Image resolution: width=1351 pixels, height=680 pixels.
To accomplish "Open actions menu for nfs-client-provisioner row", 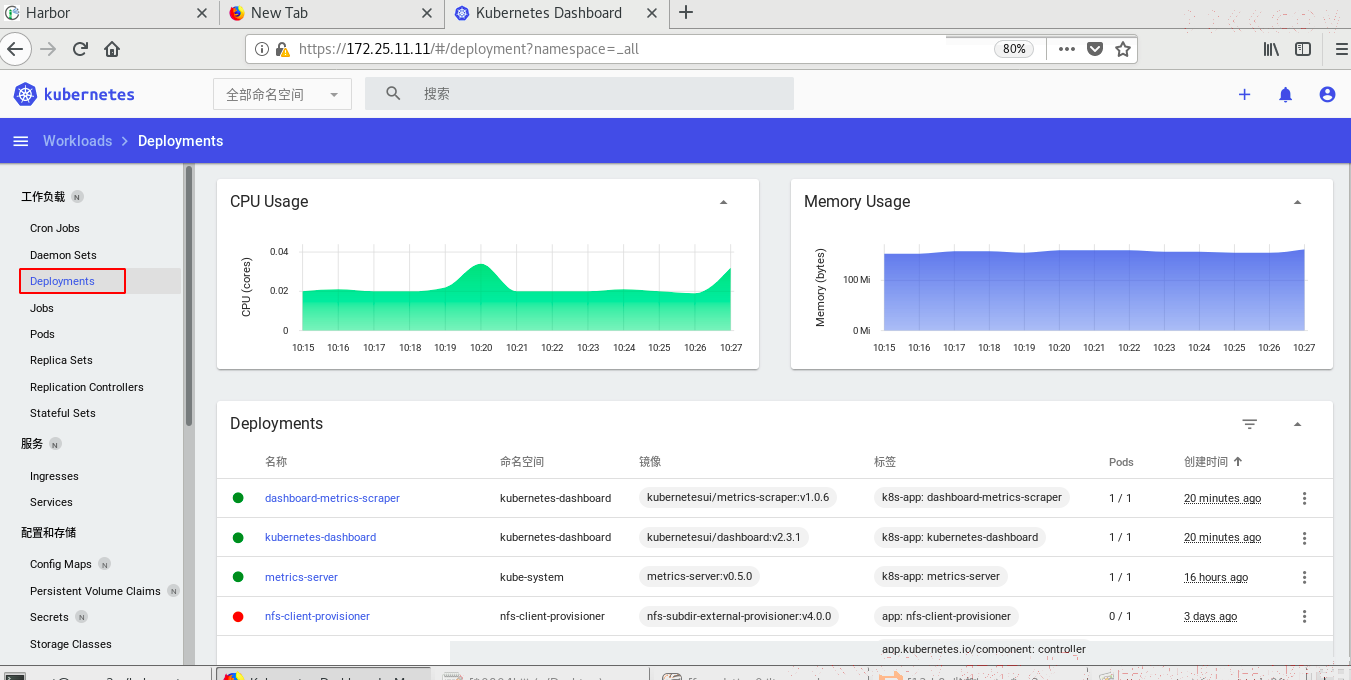I will point(1304,617).
